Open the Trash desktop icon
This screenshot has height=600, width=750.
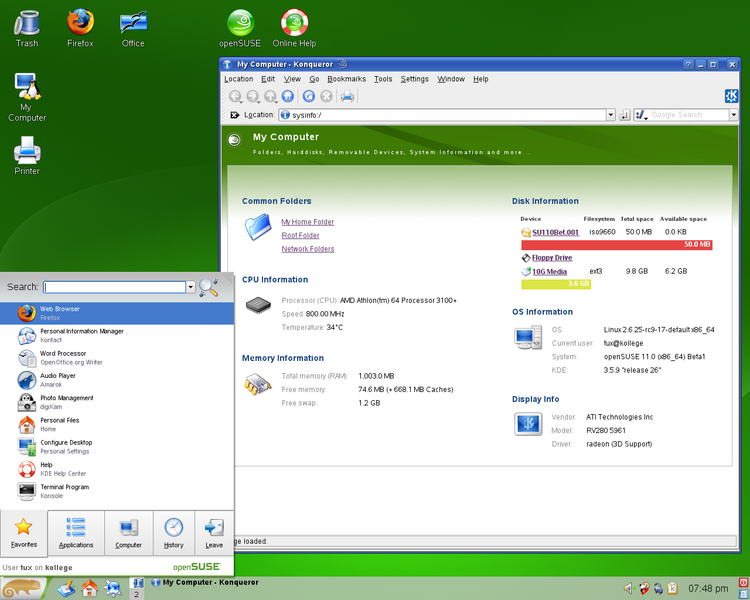pos(27,29)
